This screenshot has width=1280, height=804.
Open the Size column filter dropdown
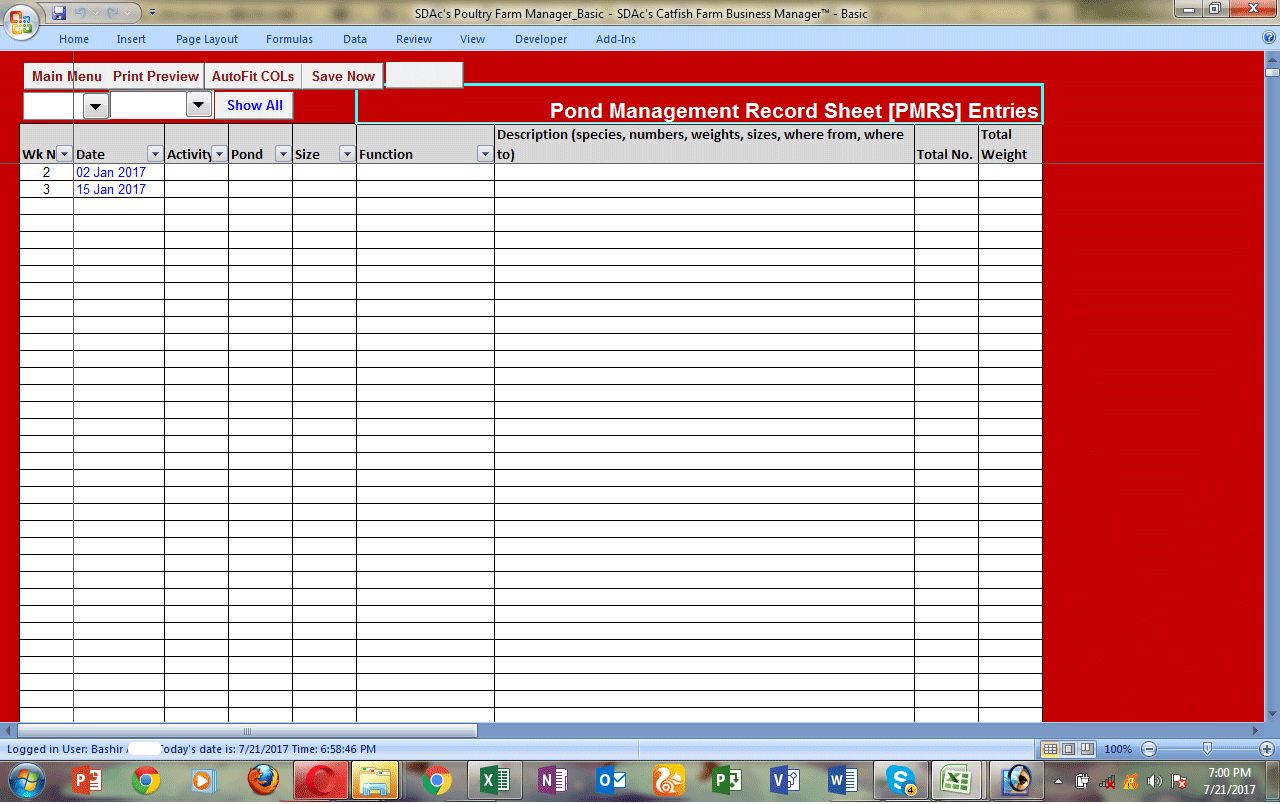click(347, 154)
